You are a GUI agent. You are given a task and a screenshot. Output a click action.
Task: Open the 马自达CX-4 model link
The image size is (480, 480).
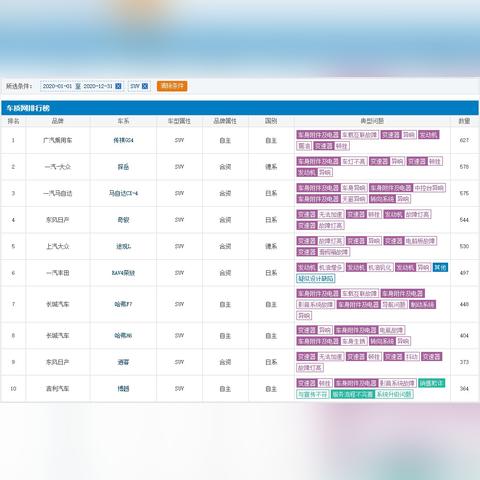coord(123,193)
